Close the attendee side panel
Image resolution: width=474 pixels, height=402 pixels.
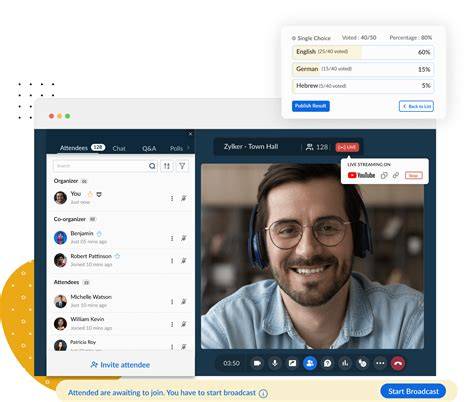(x=190, y=134)
